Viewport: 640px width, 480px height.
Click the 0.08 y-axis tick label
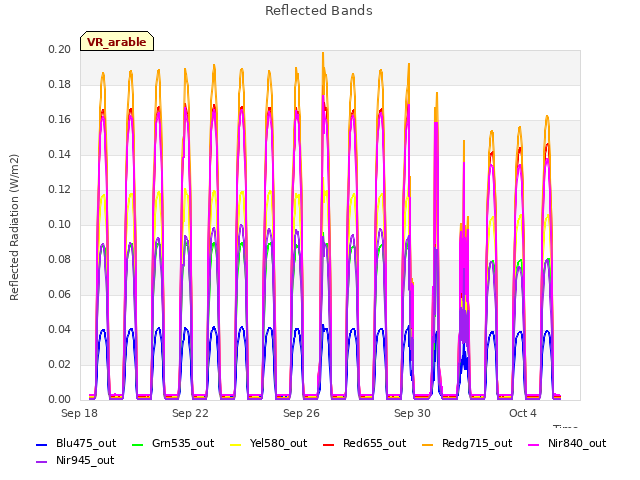point(60,260)
